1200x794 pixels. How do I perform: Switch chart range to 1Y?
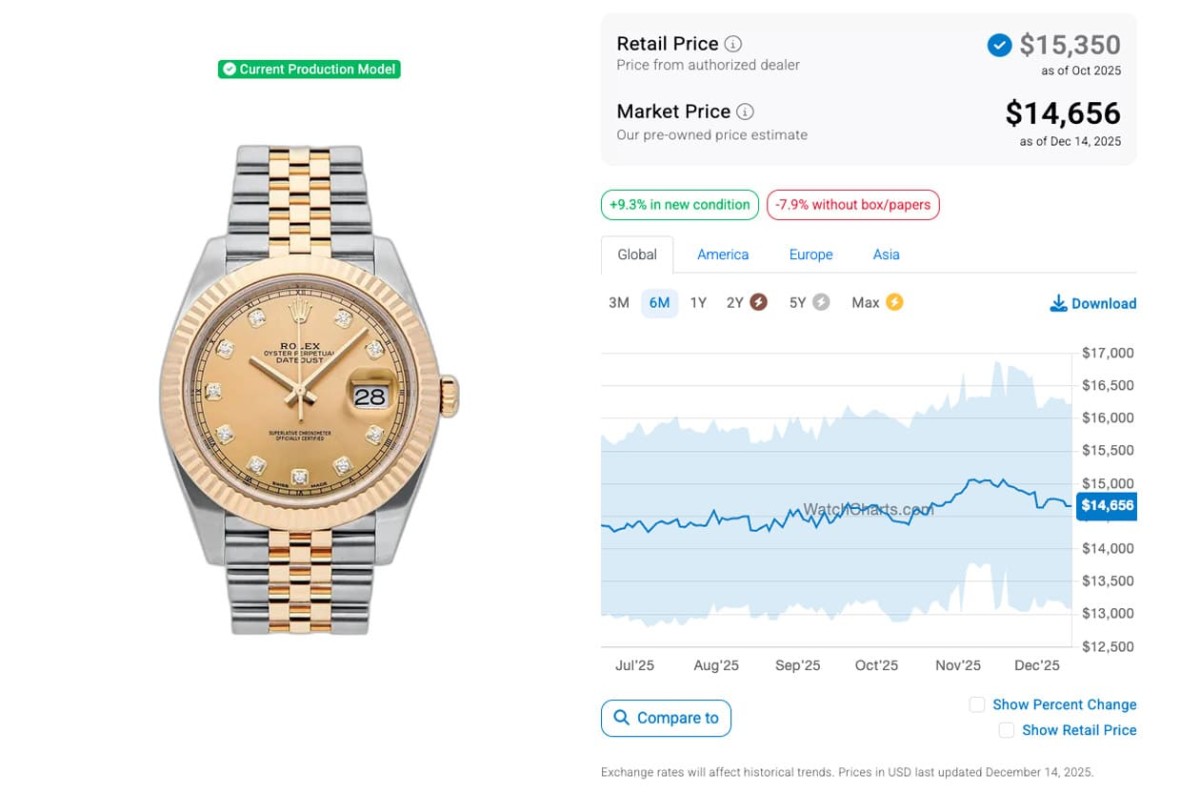click(698, 303)
